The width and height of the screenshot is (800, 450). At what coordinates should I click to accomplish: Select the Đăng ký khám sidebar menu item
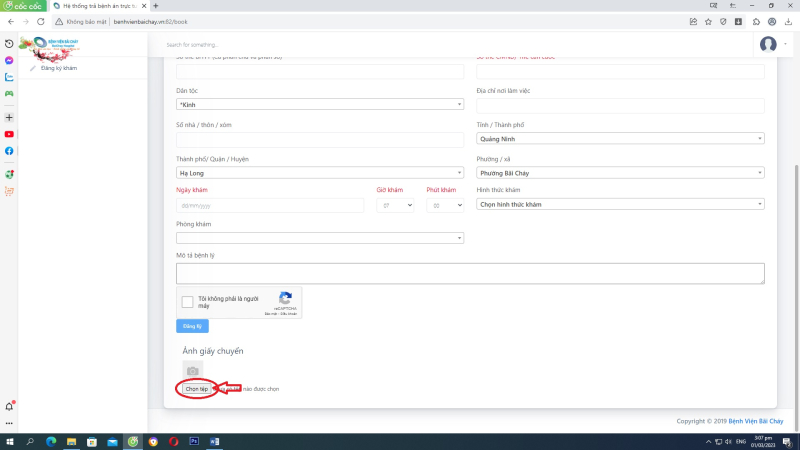pos(58,68)
